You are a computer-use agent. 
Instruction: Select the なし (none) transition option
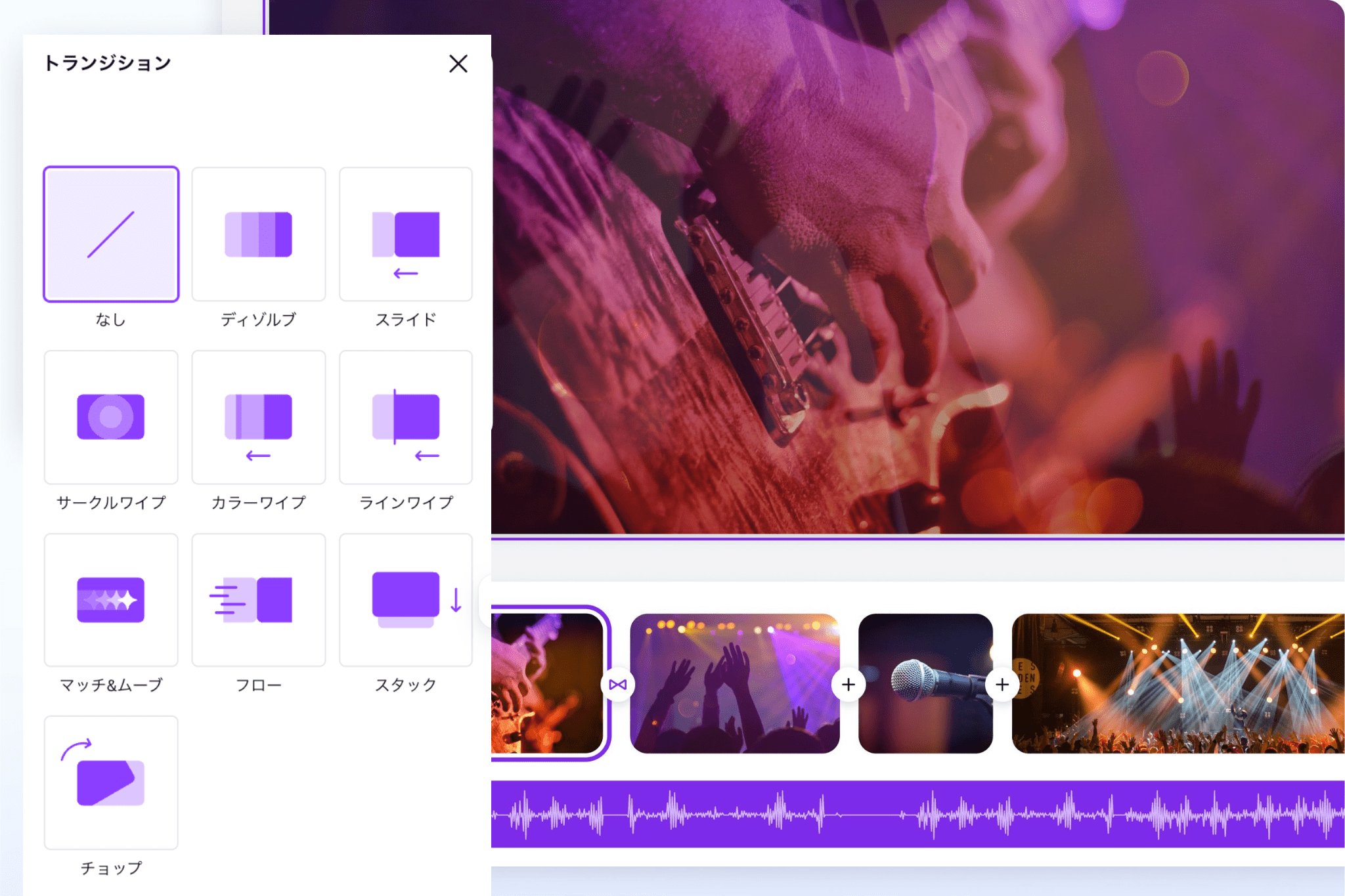coord(111,234)
